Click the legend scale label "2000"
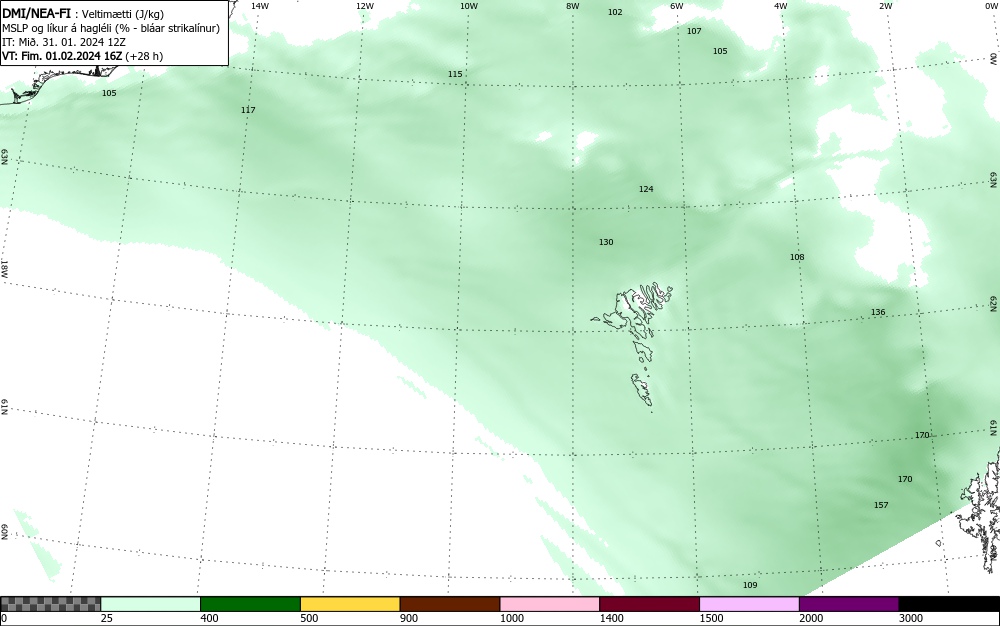 click(x=811, y=618)
